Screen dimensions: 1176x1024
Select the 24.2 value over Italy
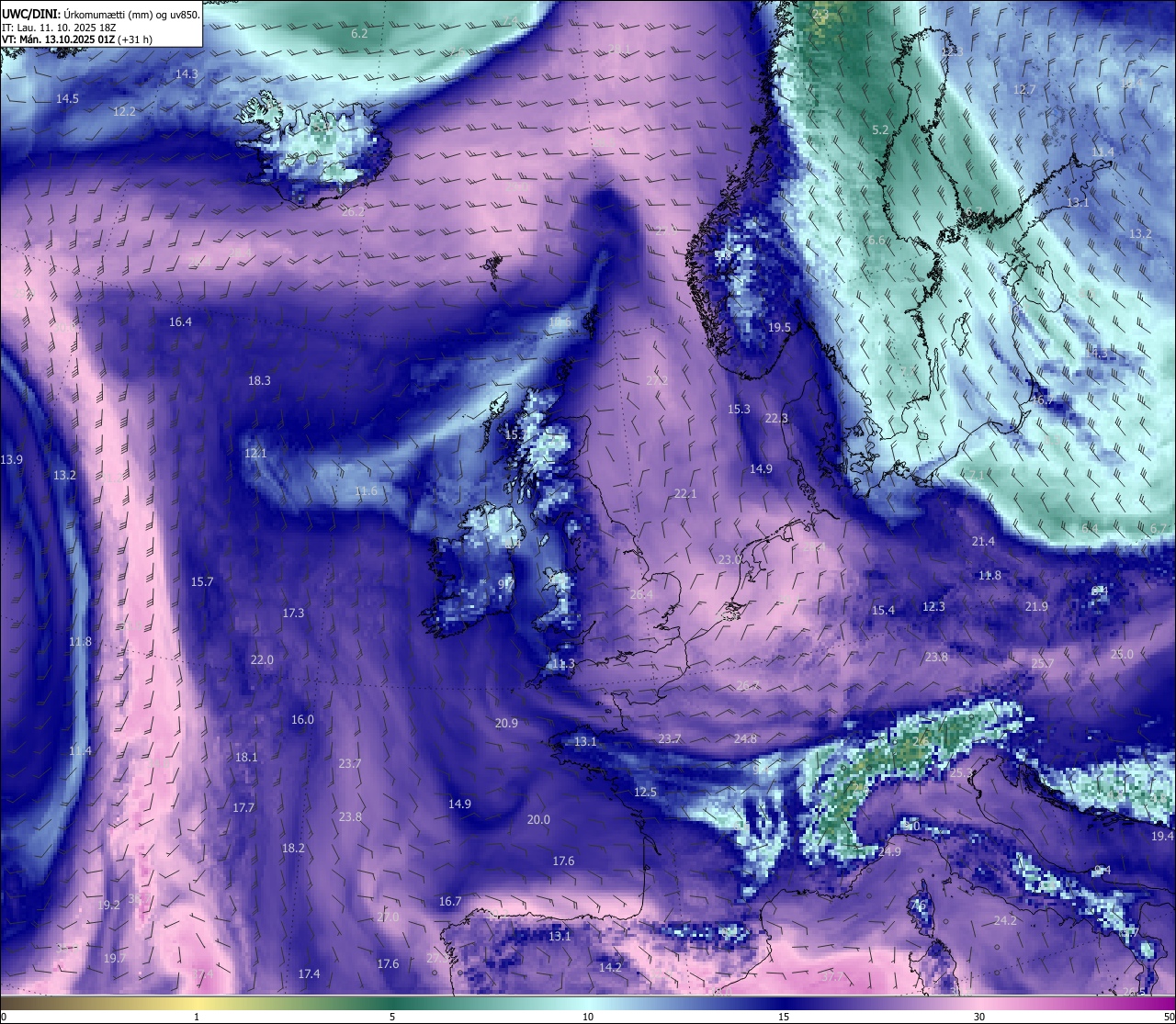[1005, 920]
